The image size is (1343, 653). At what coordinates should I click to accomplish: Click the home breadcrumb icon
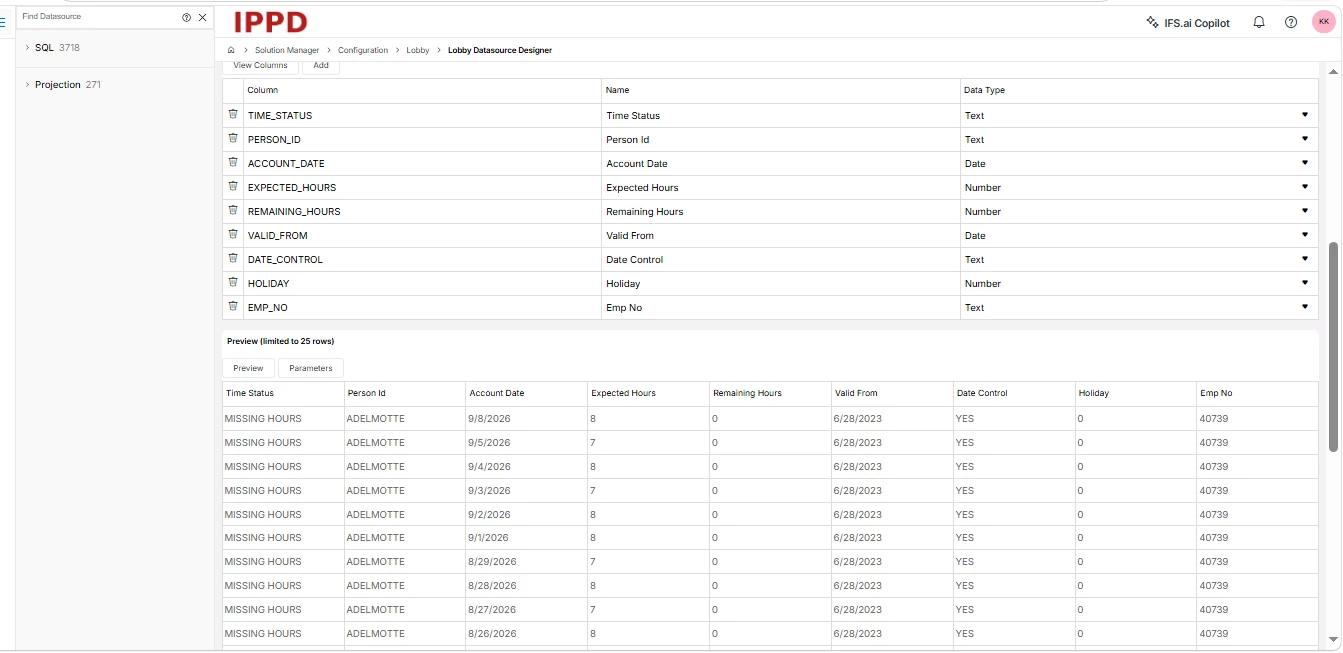pos(231,50)
